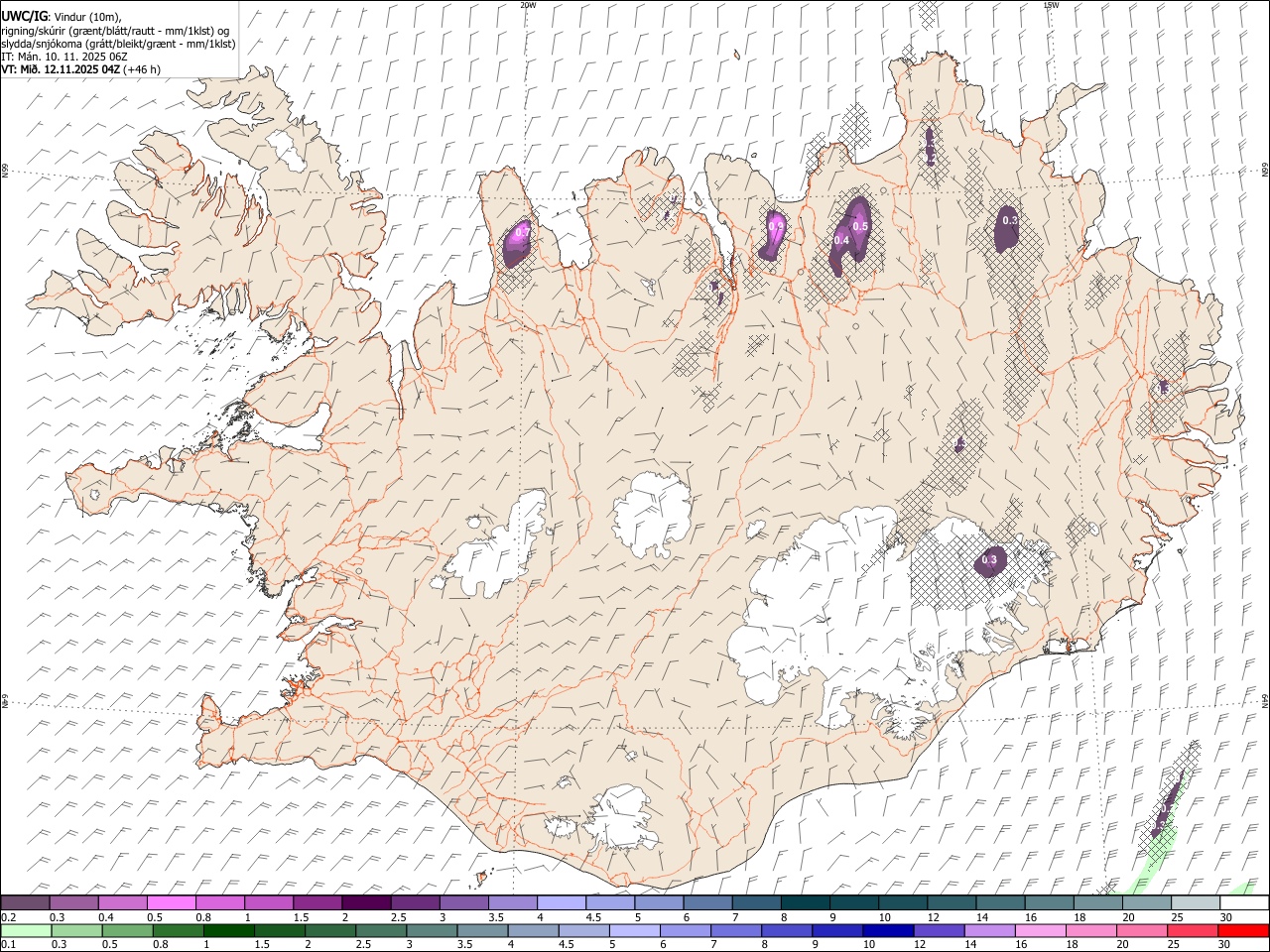Select the lightest green 0.1–0.3 rain swatch
Image resolution: width=1270 pixels, height=952 pixels.
tap(25, 930)
